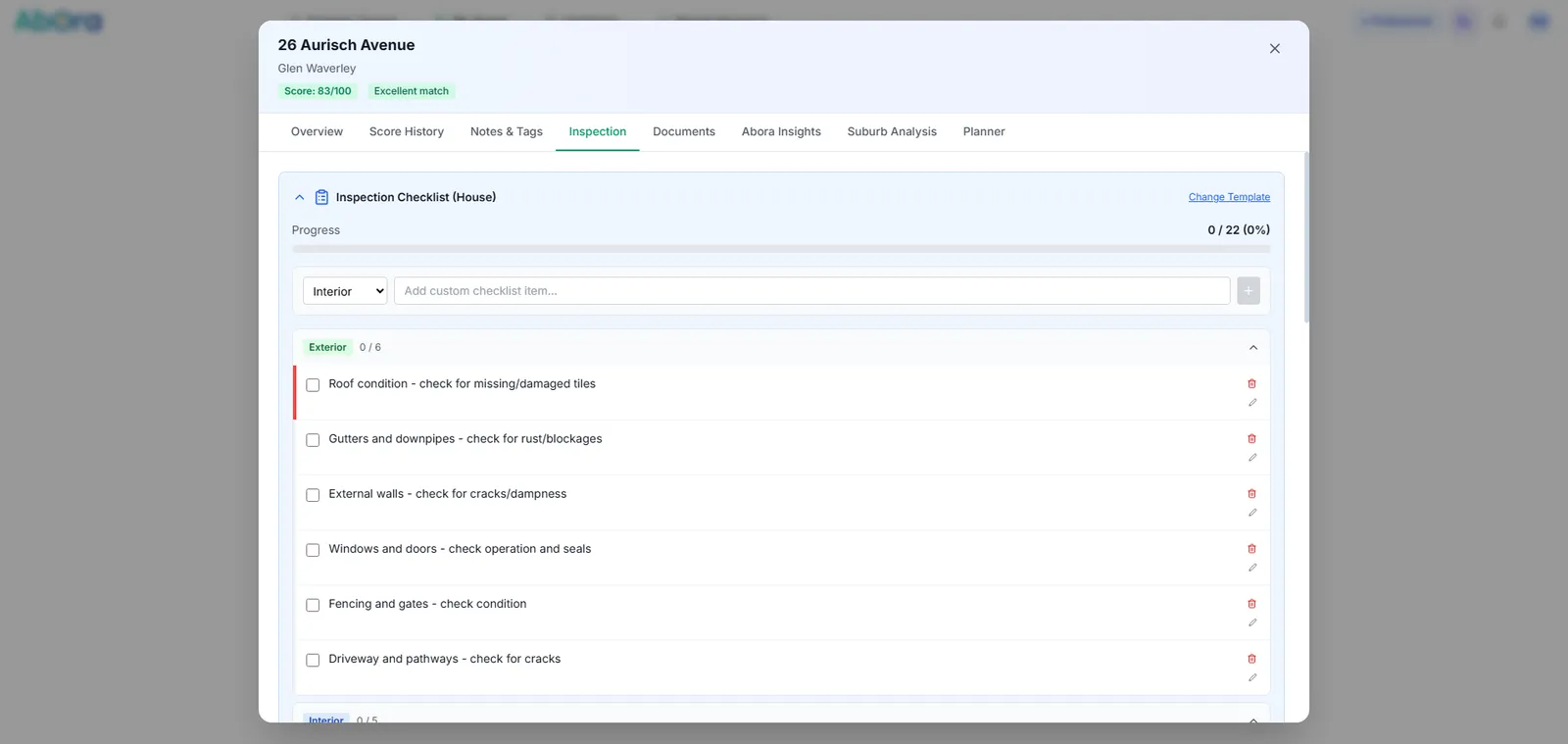Open the Suburb Analysis tab

(892, 131)
